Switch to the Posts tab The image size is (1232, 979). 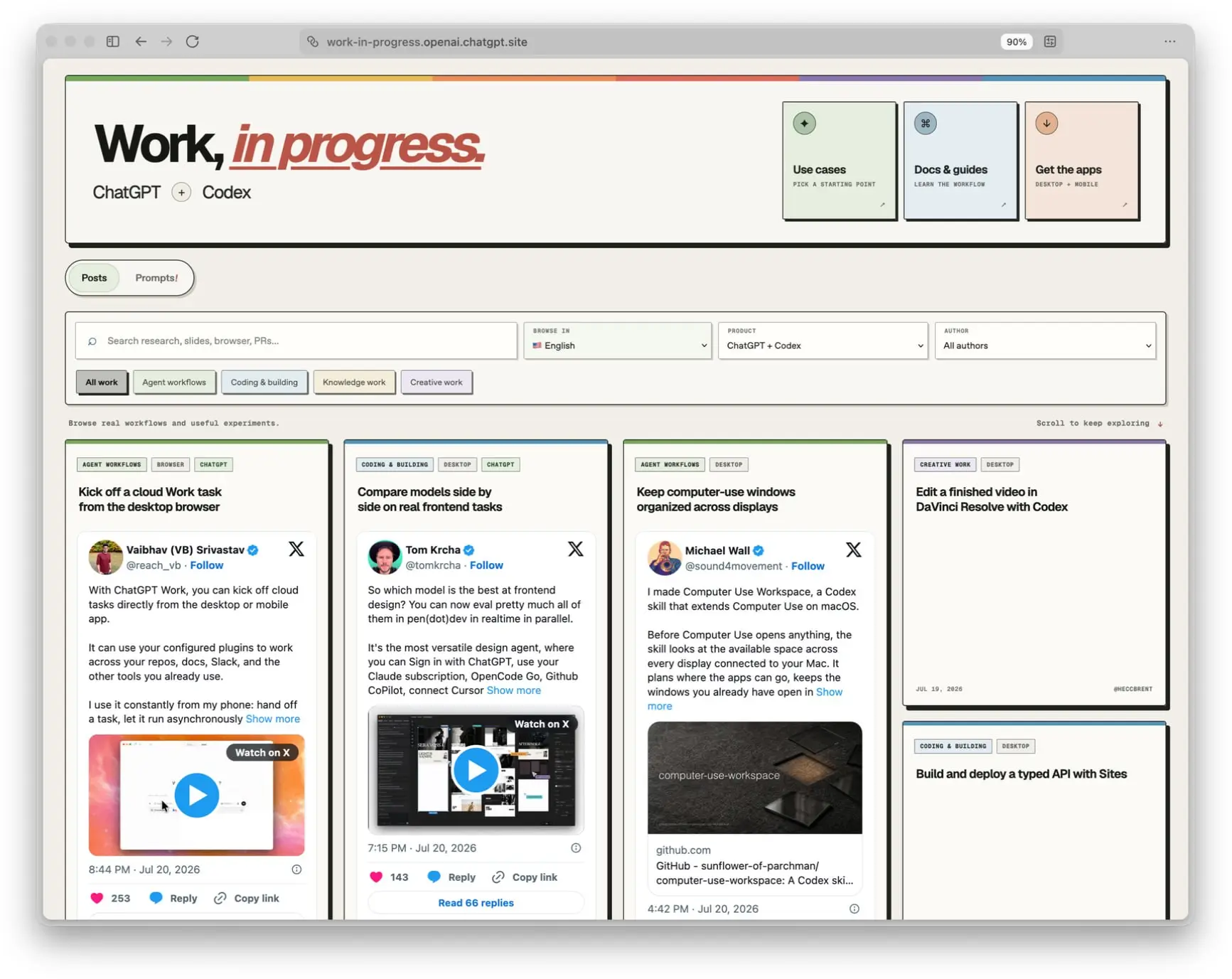click(x=94, y=278)
